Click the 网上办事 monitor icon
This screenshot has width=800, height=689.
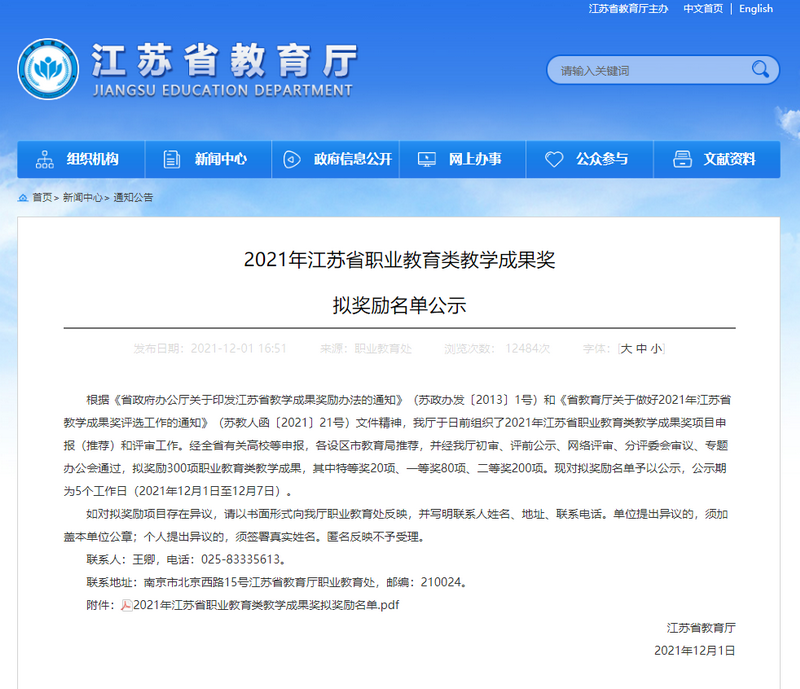pos(426,158)
